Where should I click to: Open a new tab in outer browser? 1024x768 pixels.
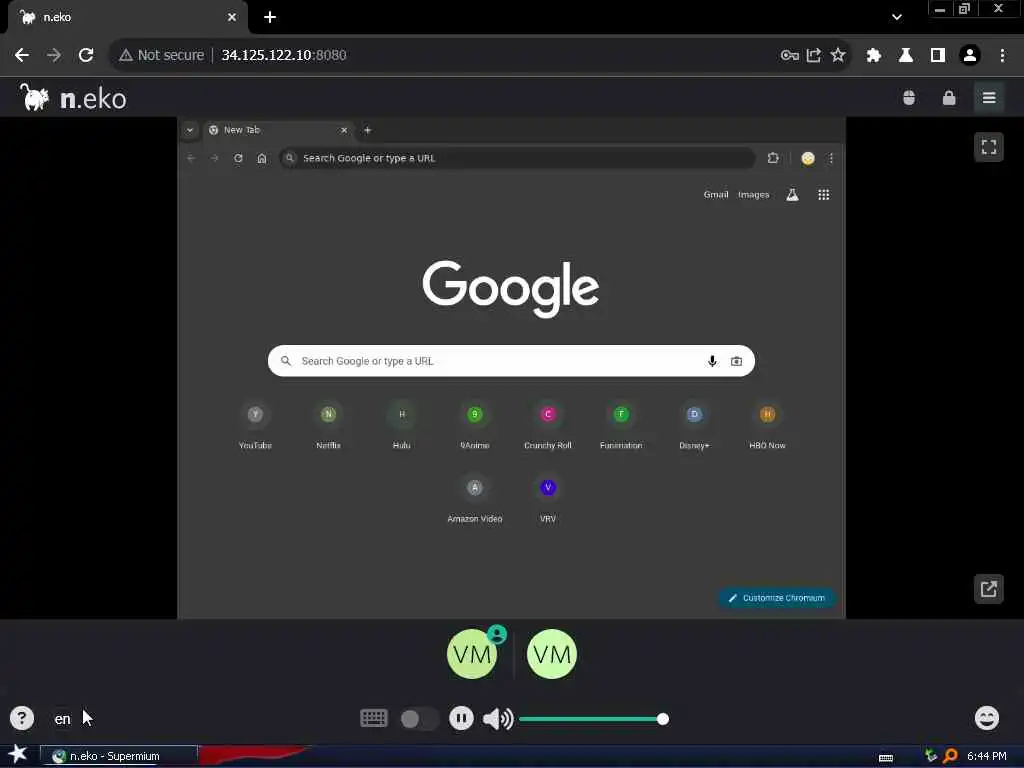click(270, 17)
